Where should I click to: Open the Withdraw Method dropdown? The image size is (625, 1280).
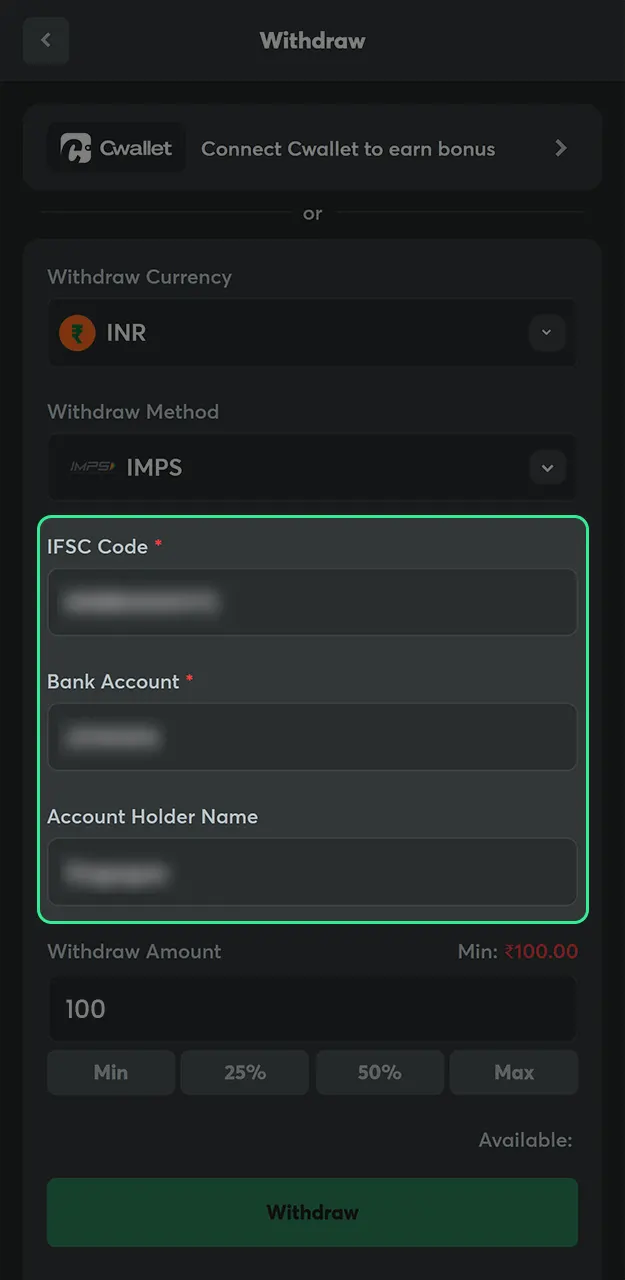click(x=312, y=467)
